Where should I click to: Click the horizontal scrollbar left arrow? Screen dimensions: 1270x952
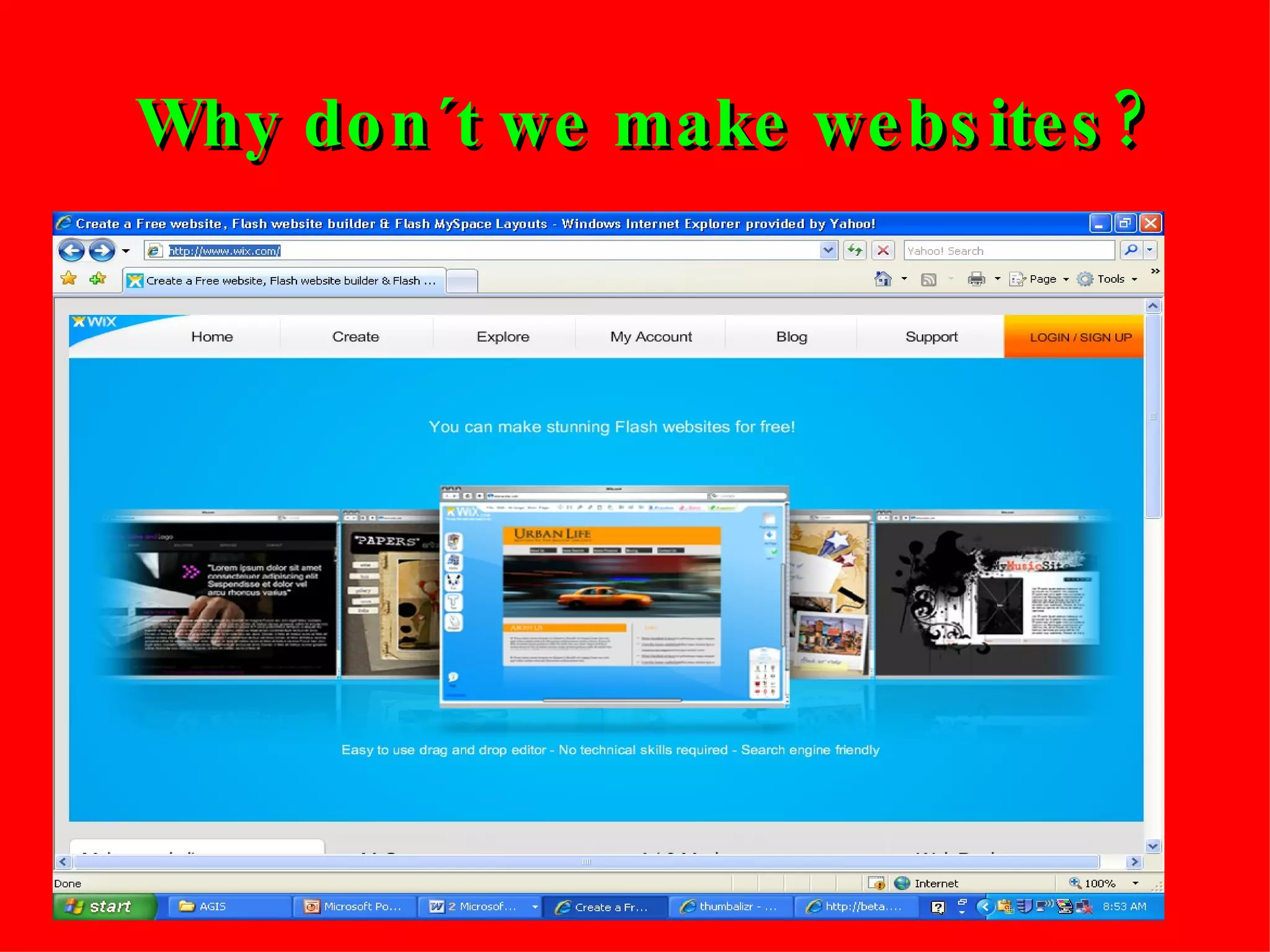[63, 862]
